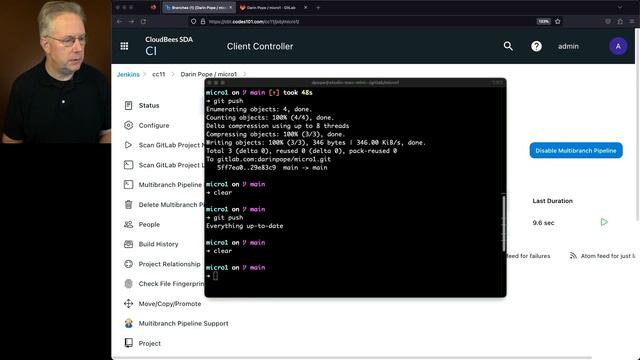Viewport: 640px width, 360px height.
Task: Click the terminal command prompt cursor
Action: 216,276
